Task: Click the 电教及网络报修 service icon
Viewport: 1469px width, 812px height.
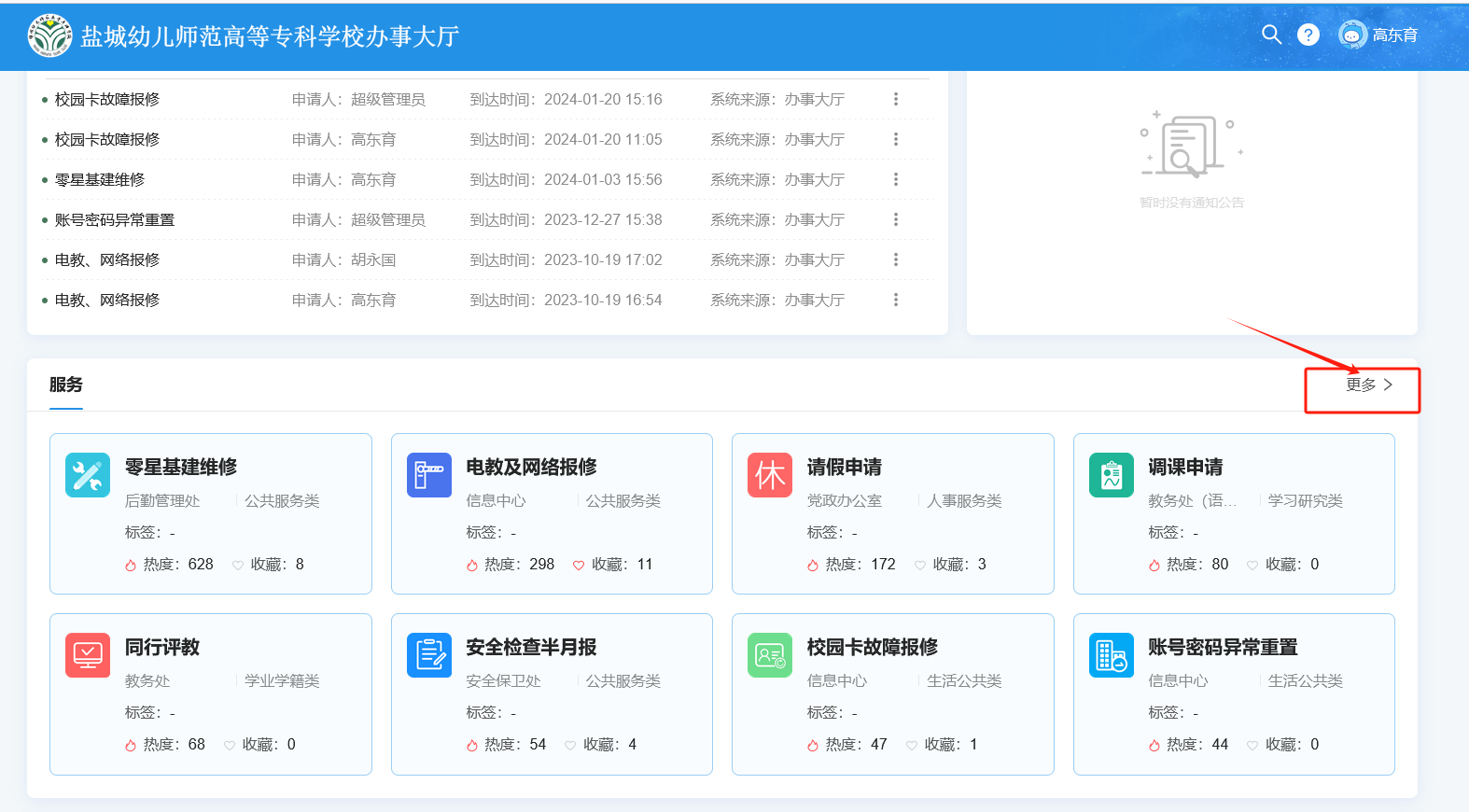Action: [429, 475]
